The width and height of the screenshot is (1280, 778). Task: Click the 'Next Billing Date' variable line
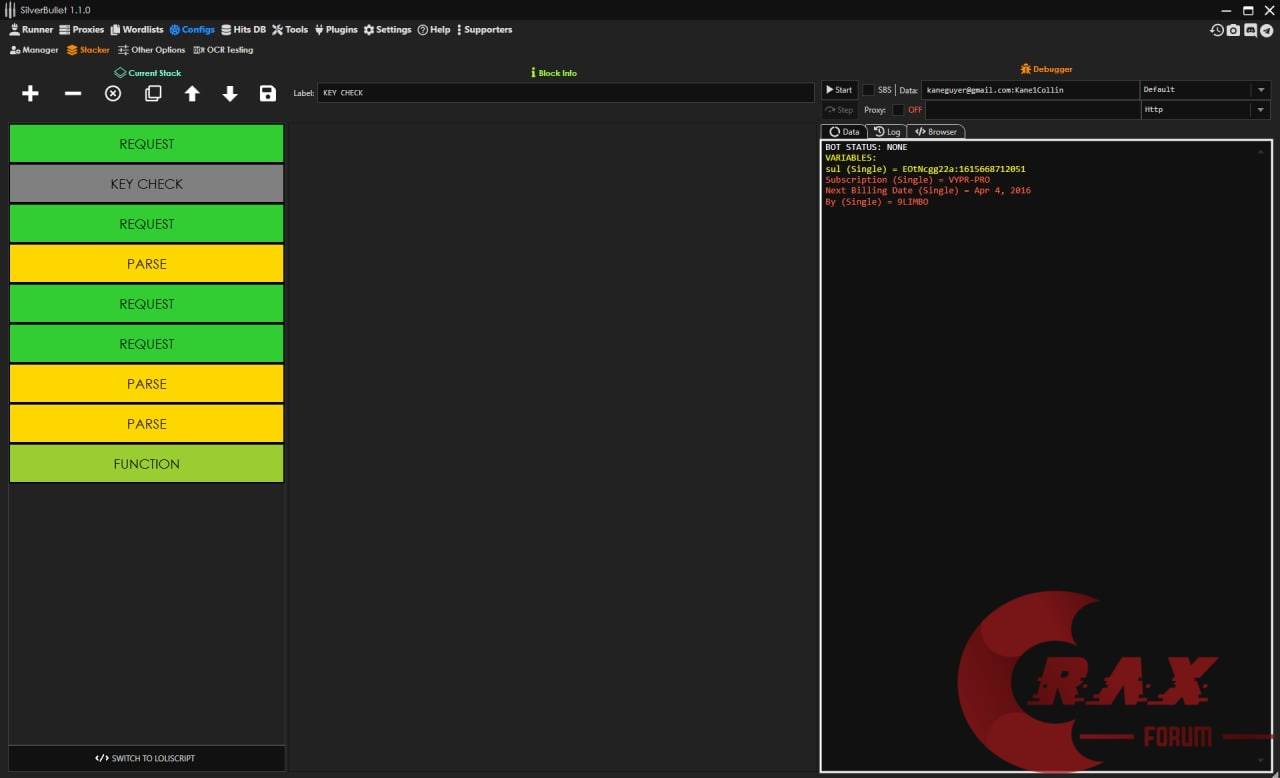928,191
